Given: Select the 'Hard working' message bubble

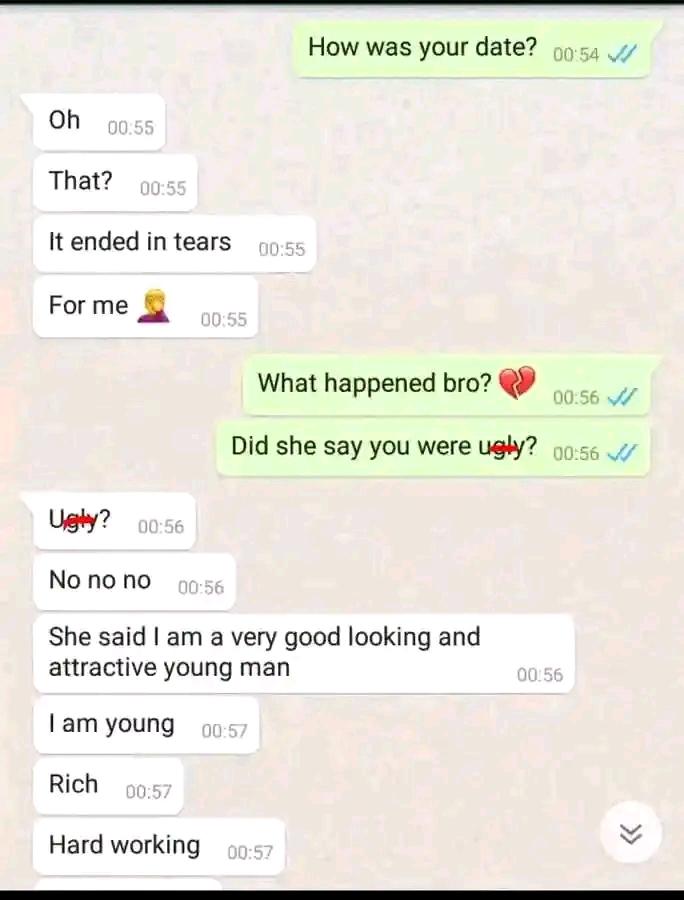Looking at the screenshot, I should [x=159, y=847].
